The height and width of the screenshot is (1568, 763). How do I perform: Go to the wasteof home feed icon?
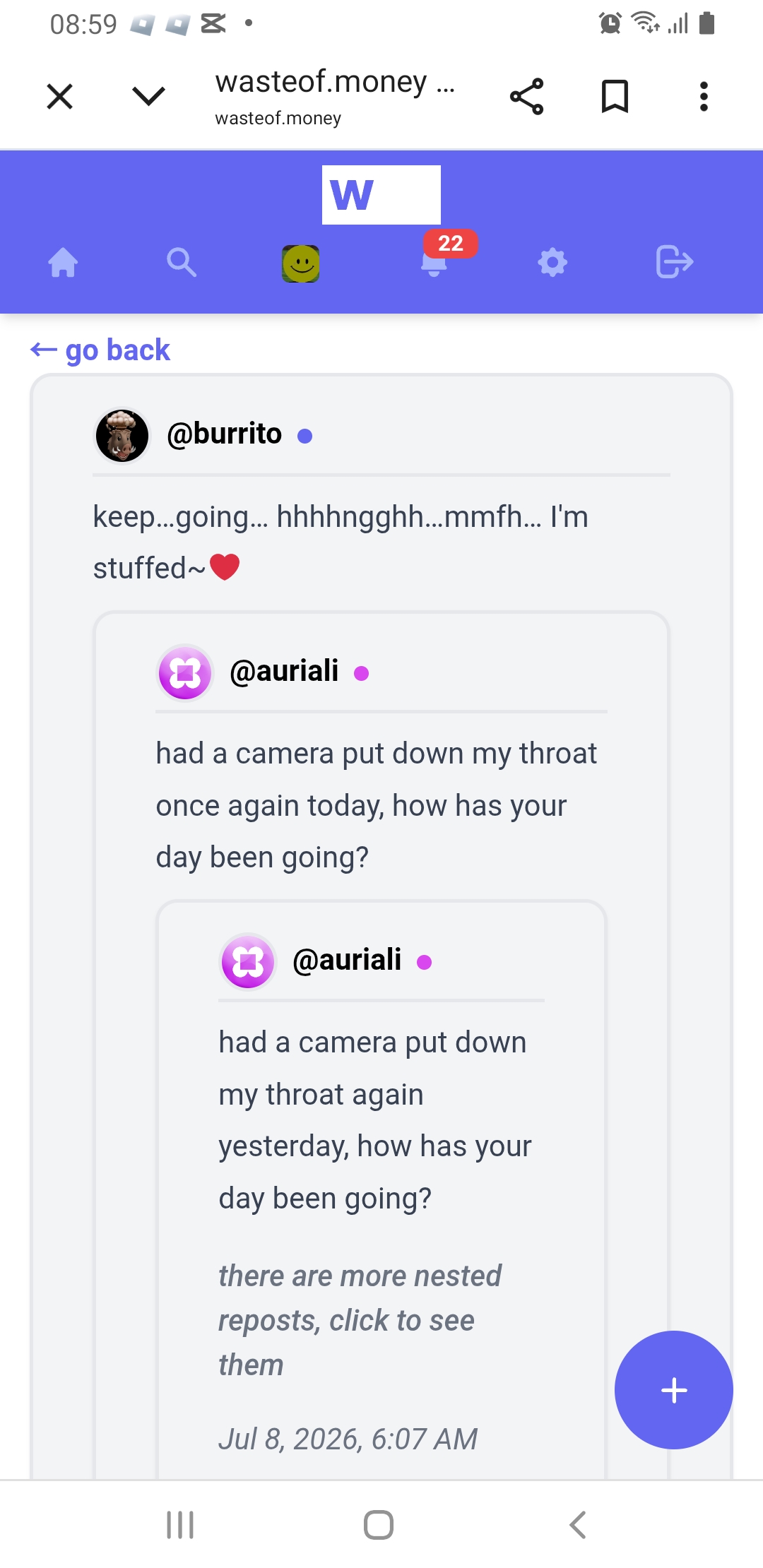63,263
